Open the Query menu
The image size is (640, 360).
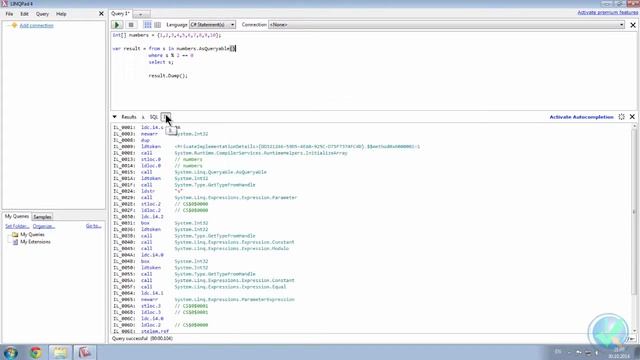click(x=42, y=14)
